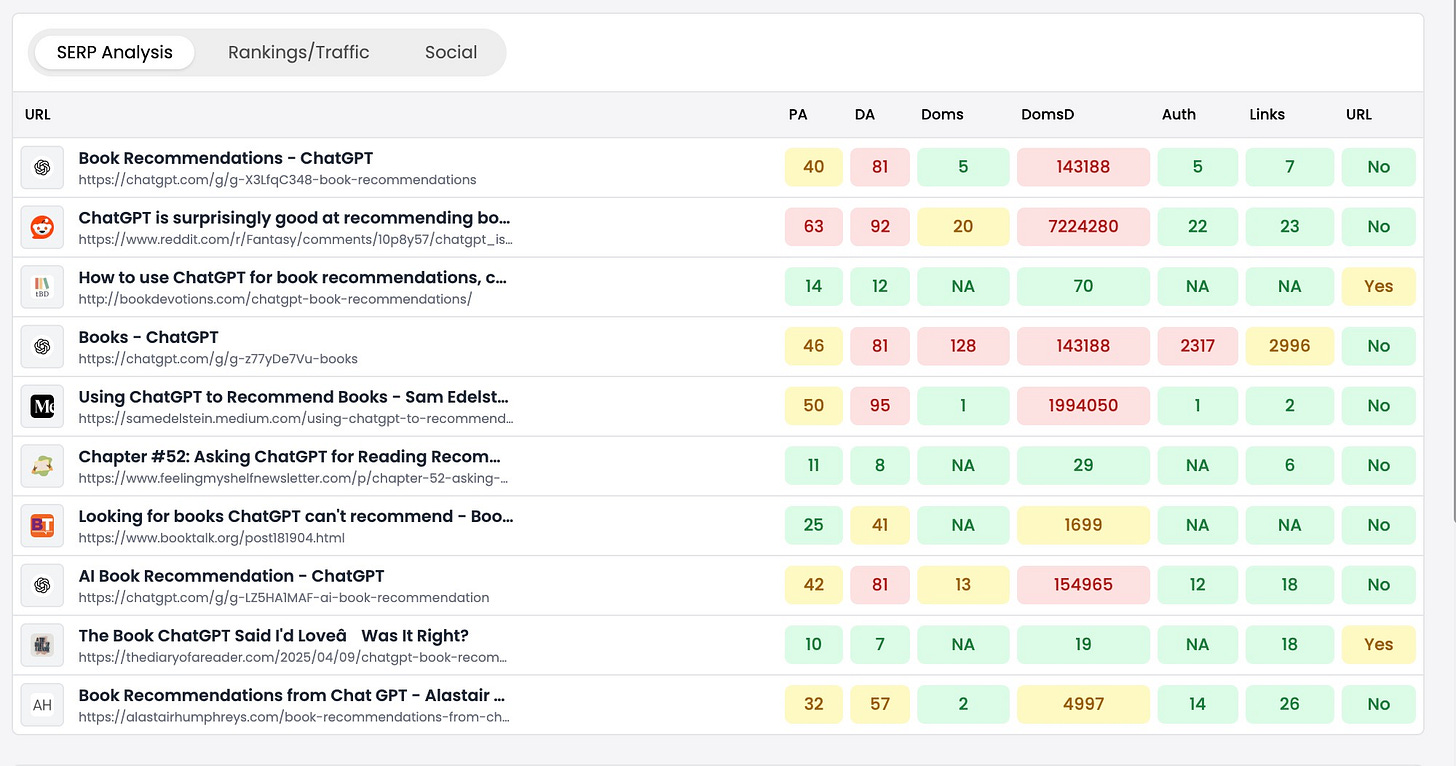This screenshot has width=1456, height=766.
Task: Open 'Book Recommendations - ChatGPT' result title
Action: click(225, 158)
